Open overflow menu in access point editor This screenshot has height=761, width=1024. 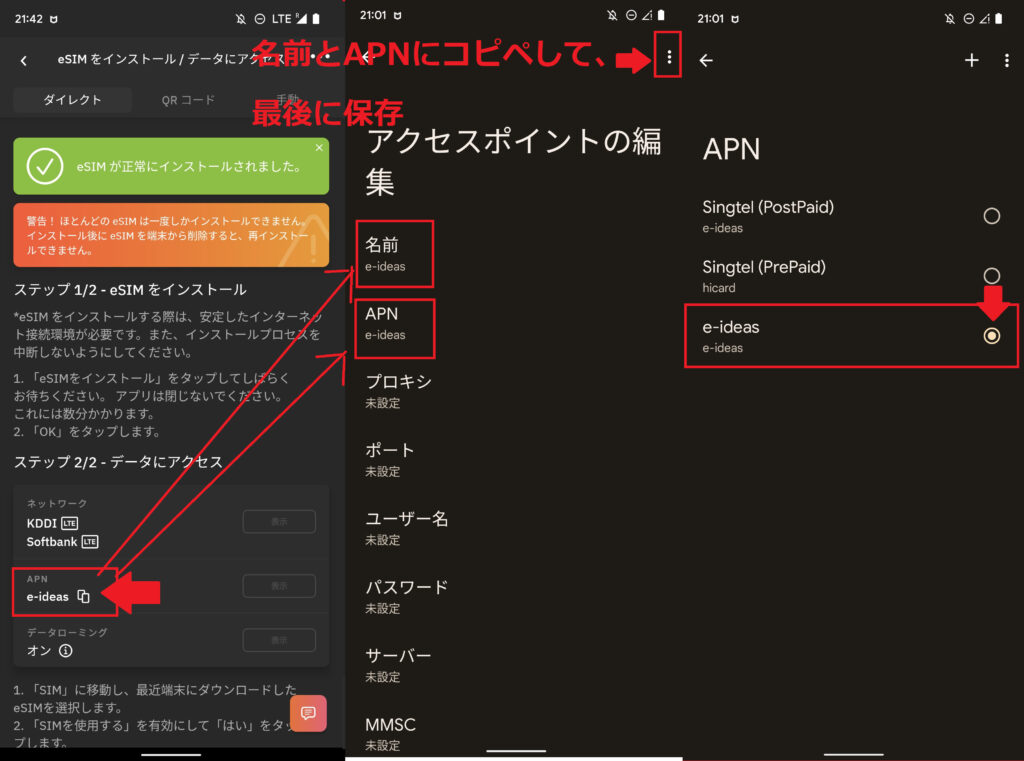pos(669,57)
